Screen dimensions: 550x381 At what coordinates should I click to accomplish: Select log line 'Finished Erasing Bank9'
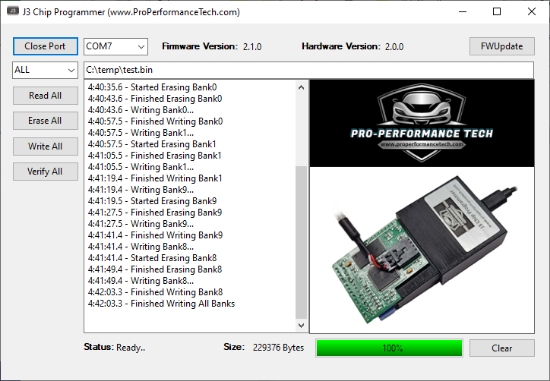155,212
